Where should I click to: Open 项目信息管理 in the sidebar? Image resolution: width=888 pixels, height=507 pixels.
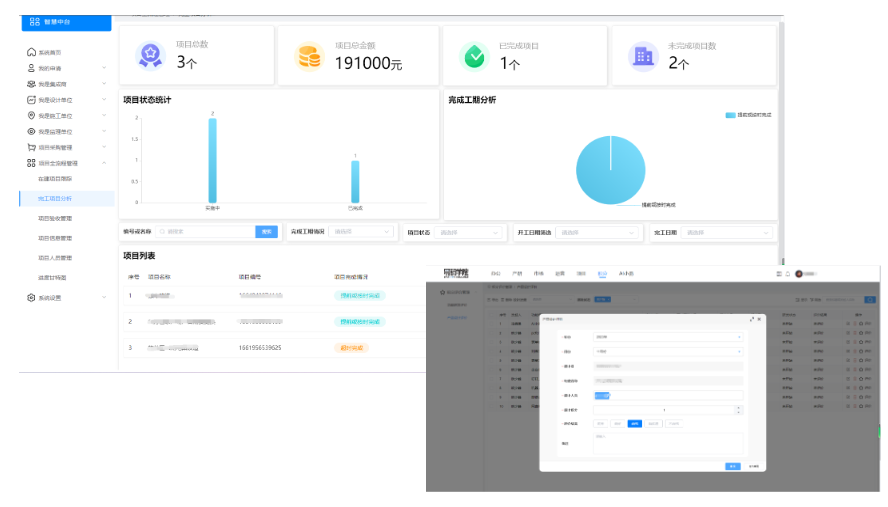click(55, 238)
